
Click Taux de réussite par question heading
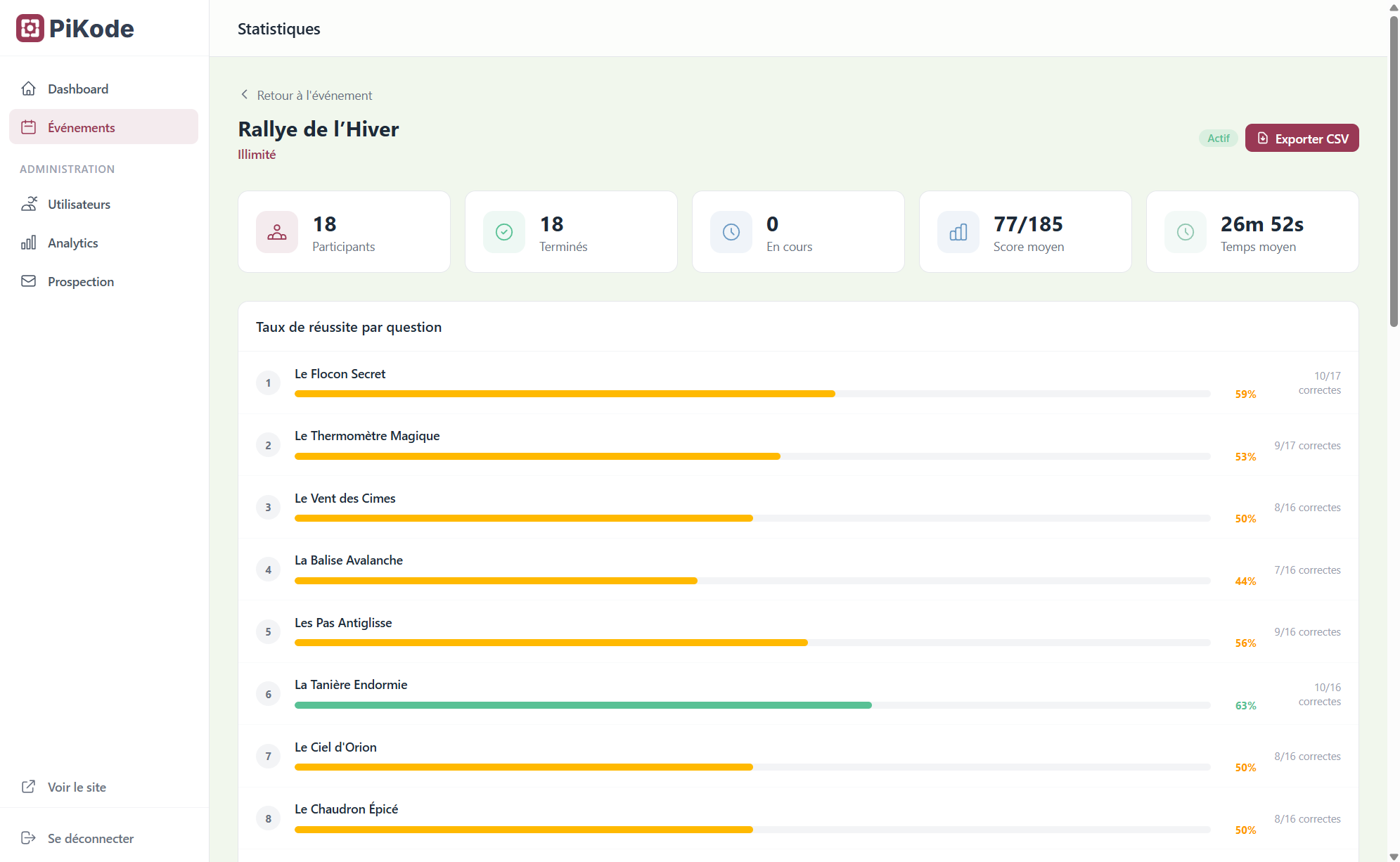click(x=349, y=327)
